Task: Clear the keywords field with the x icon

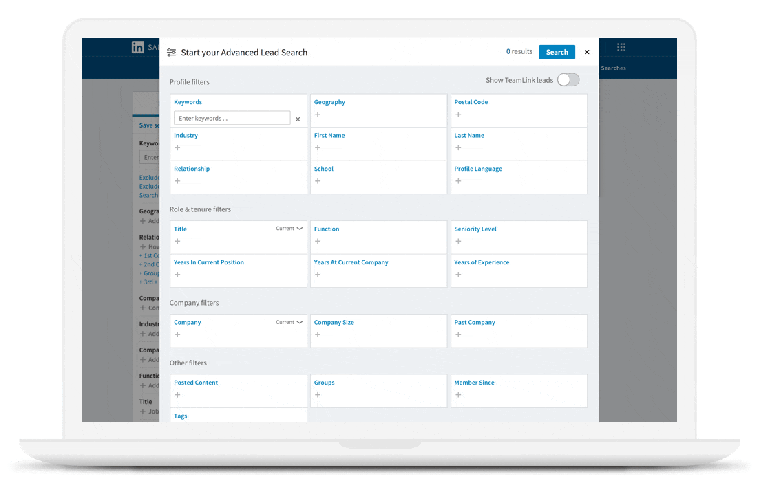Action: [298, 119]
